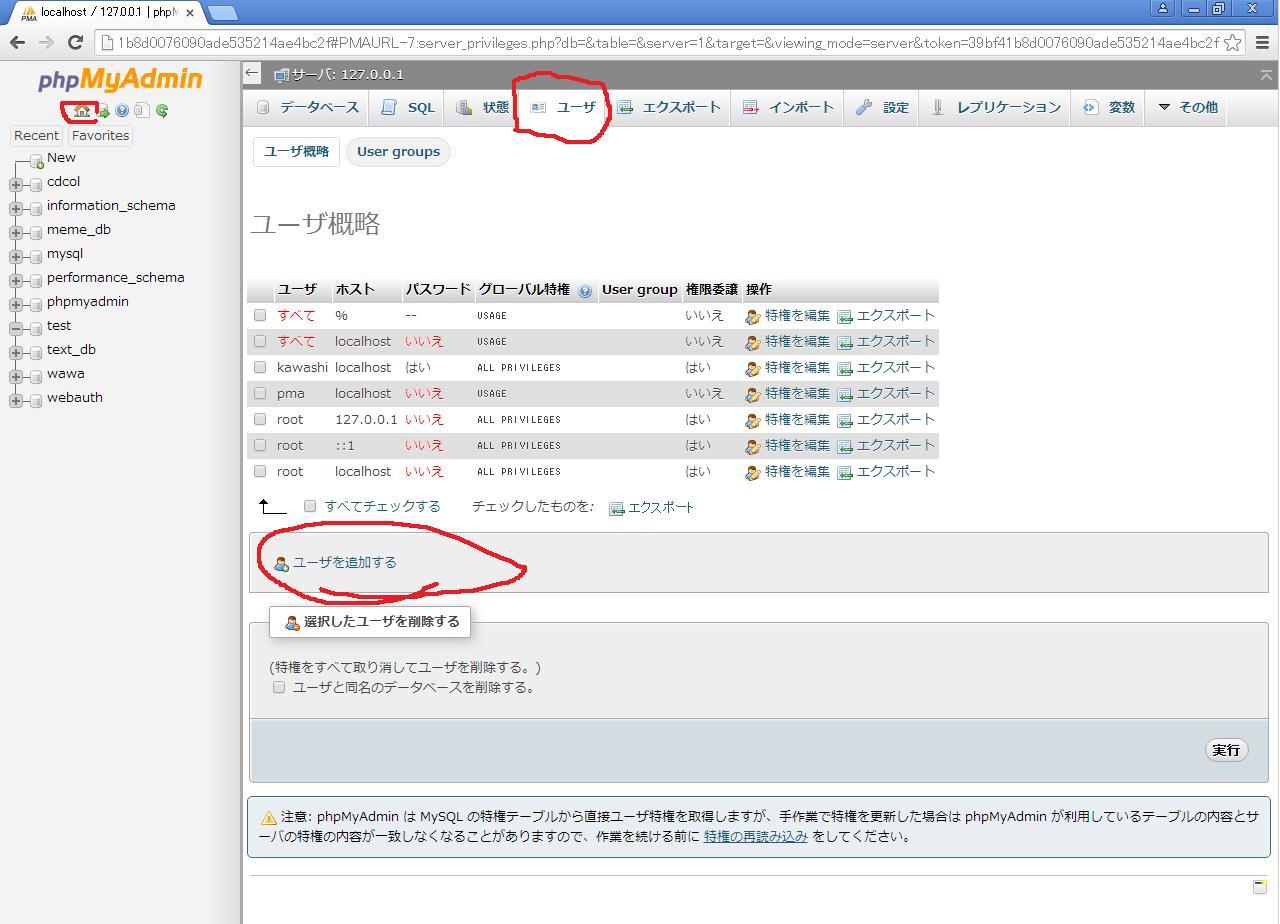Open the SQL tab
The image size is (1280, 924).
408,107
